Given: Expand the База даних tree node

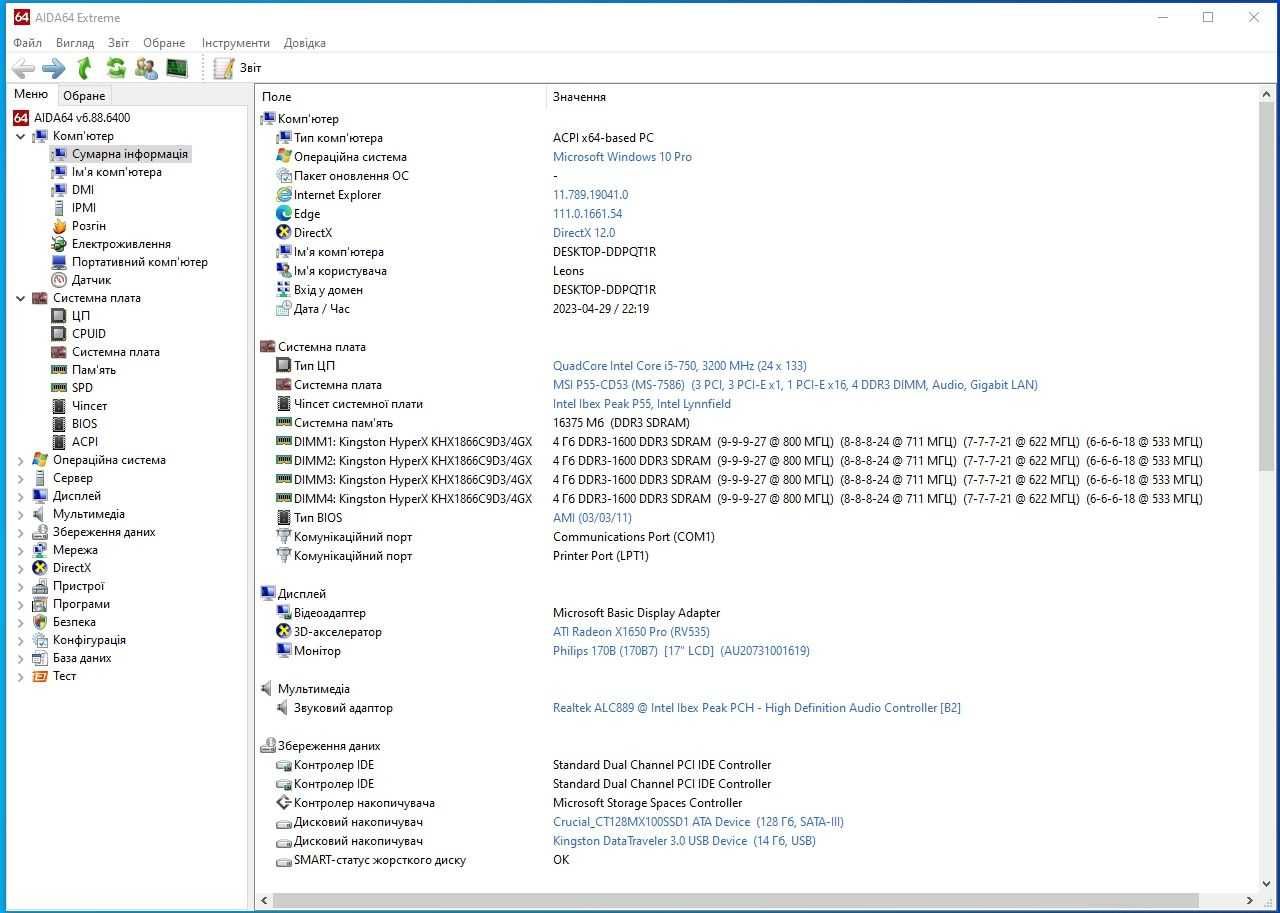Looking at the screenshot, I should pyautogui.click(x=21, y=658).
